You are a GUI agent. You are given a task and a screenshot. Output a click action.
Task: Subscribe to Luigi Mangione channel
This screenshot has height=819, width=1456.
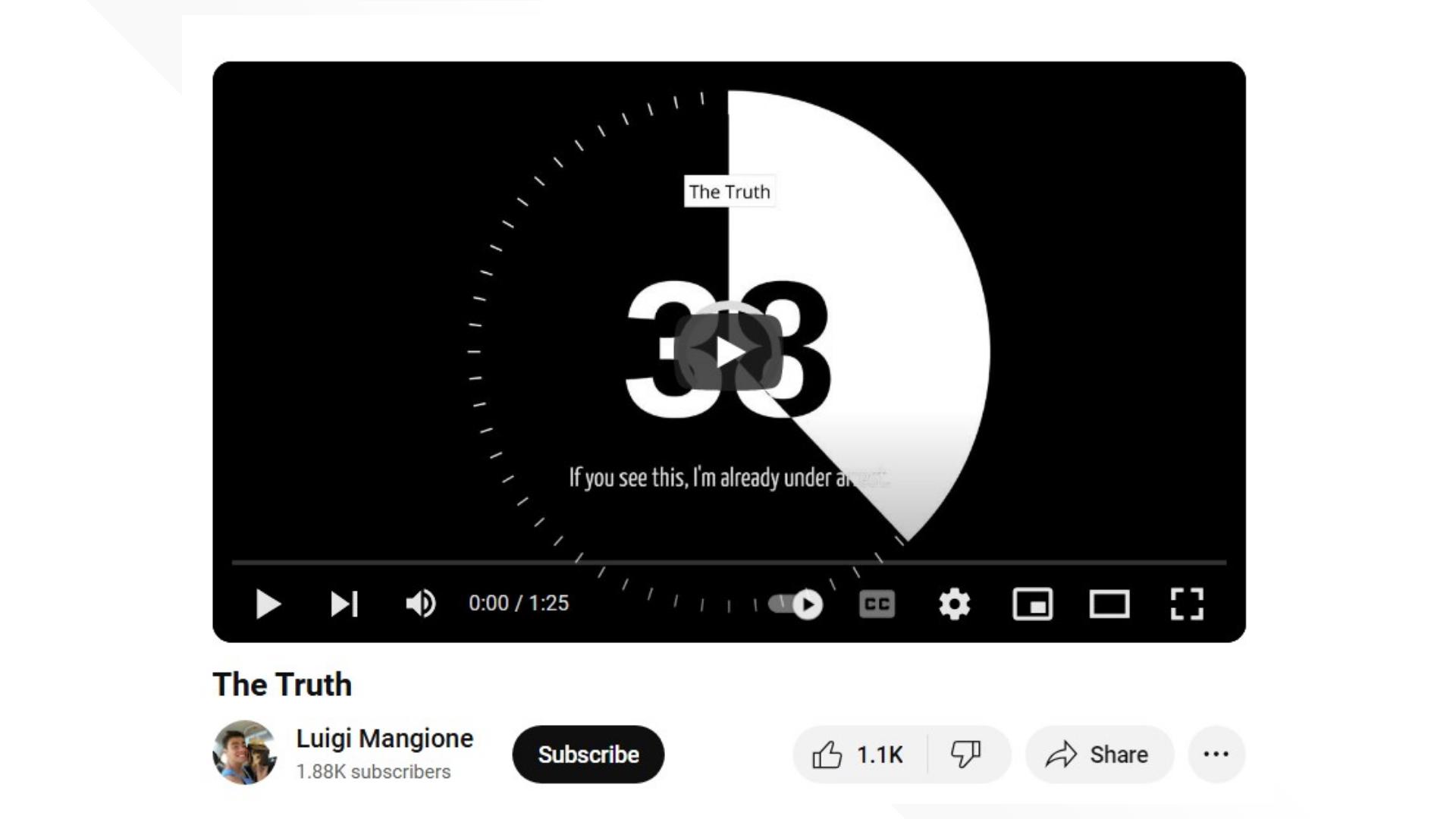click(x=588, y=755)
